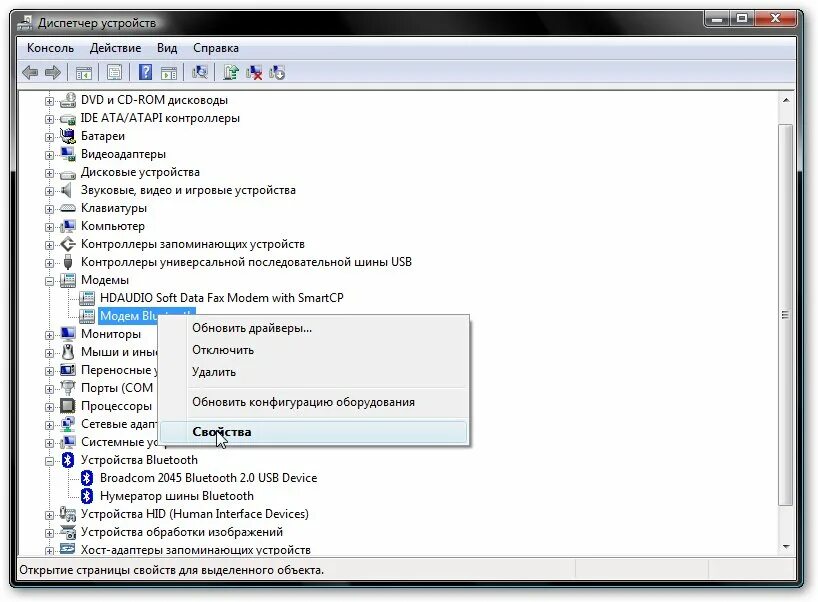The width and height of the screenshot is (818, 602).
Task: Click the Disable device red X toolbar icon
Action: point(254,72)
